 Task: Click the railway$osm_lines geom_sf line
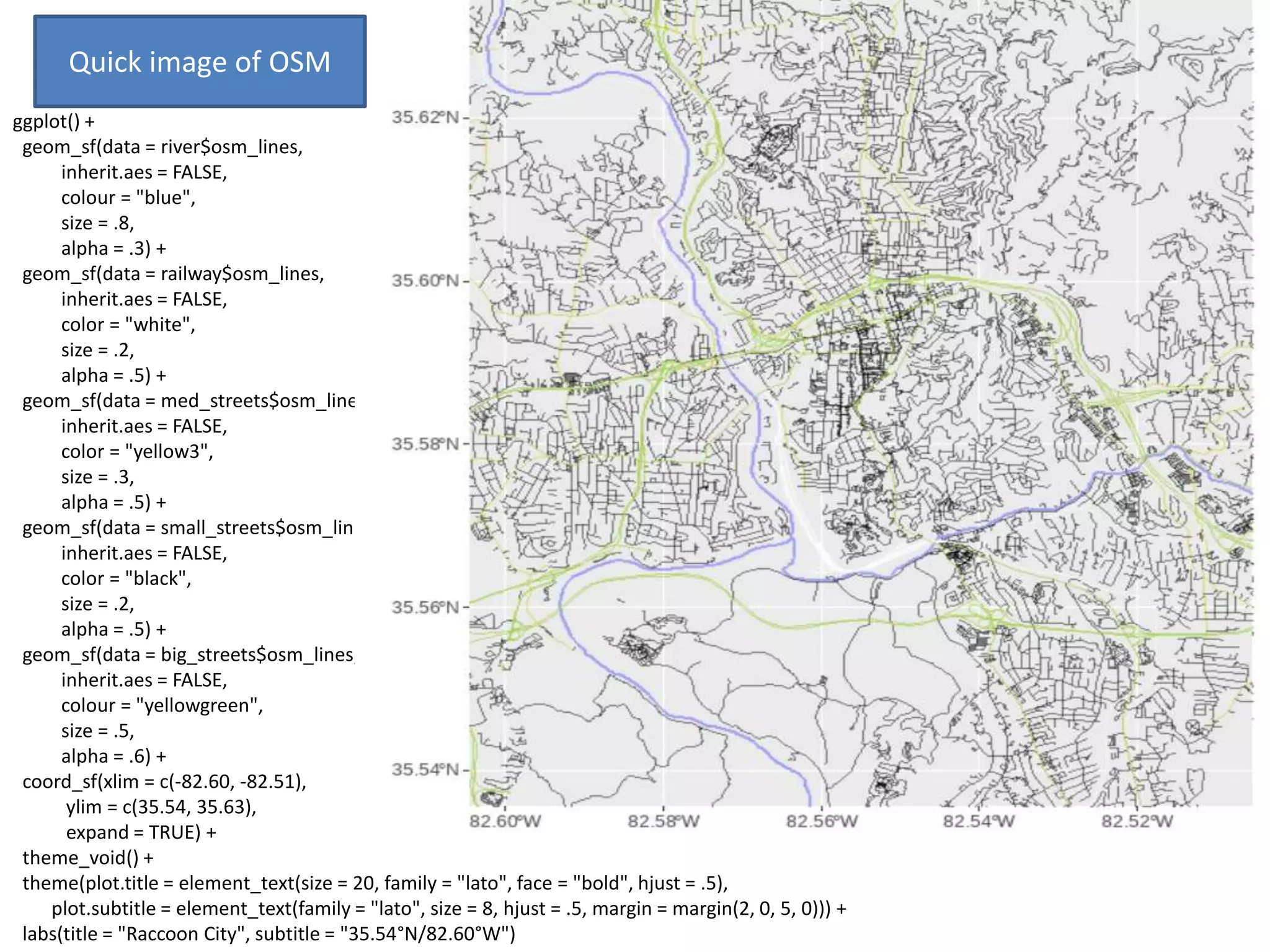coord(173,274)
